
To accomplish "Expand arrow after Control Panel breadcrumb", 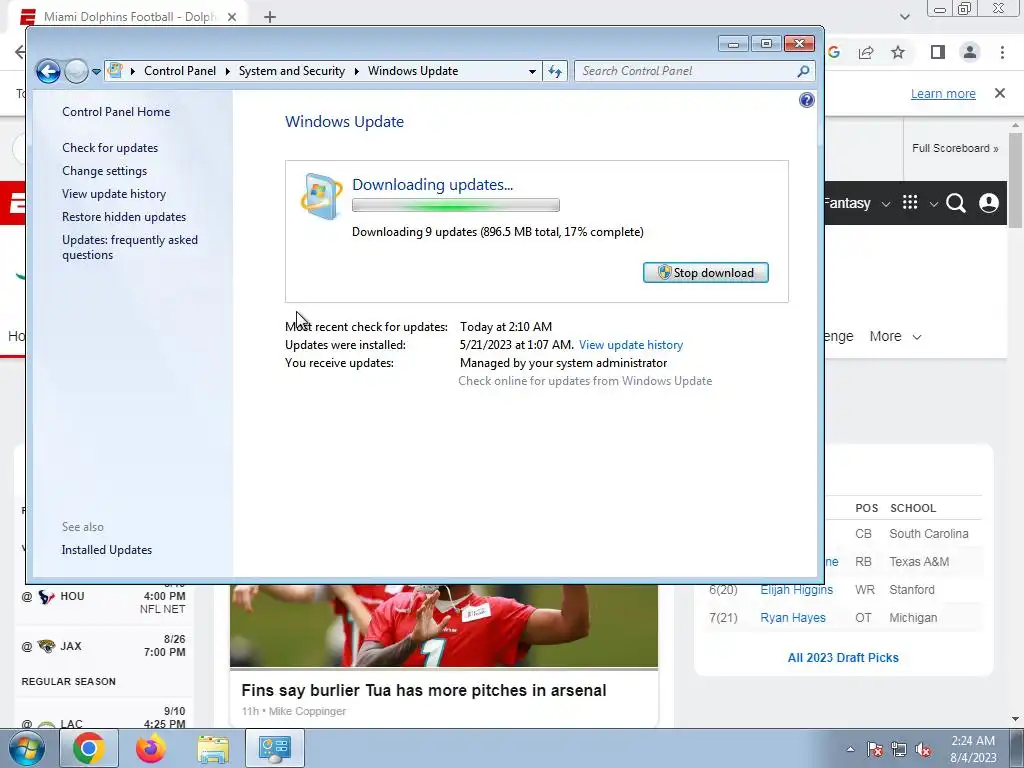I will tap(227, 71).
